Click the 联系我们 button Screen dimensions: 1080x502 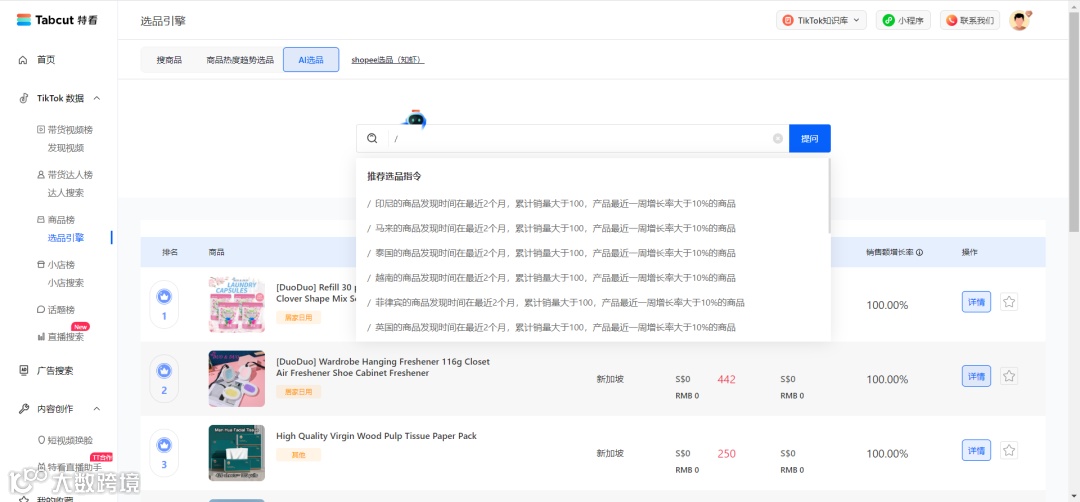point(970,21)
